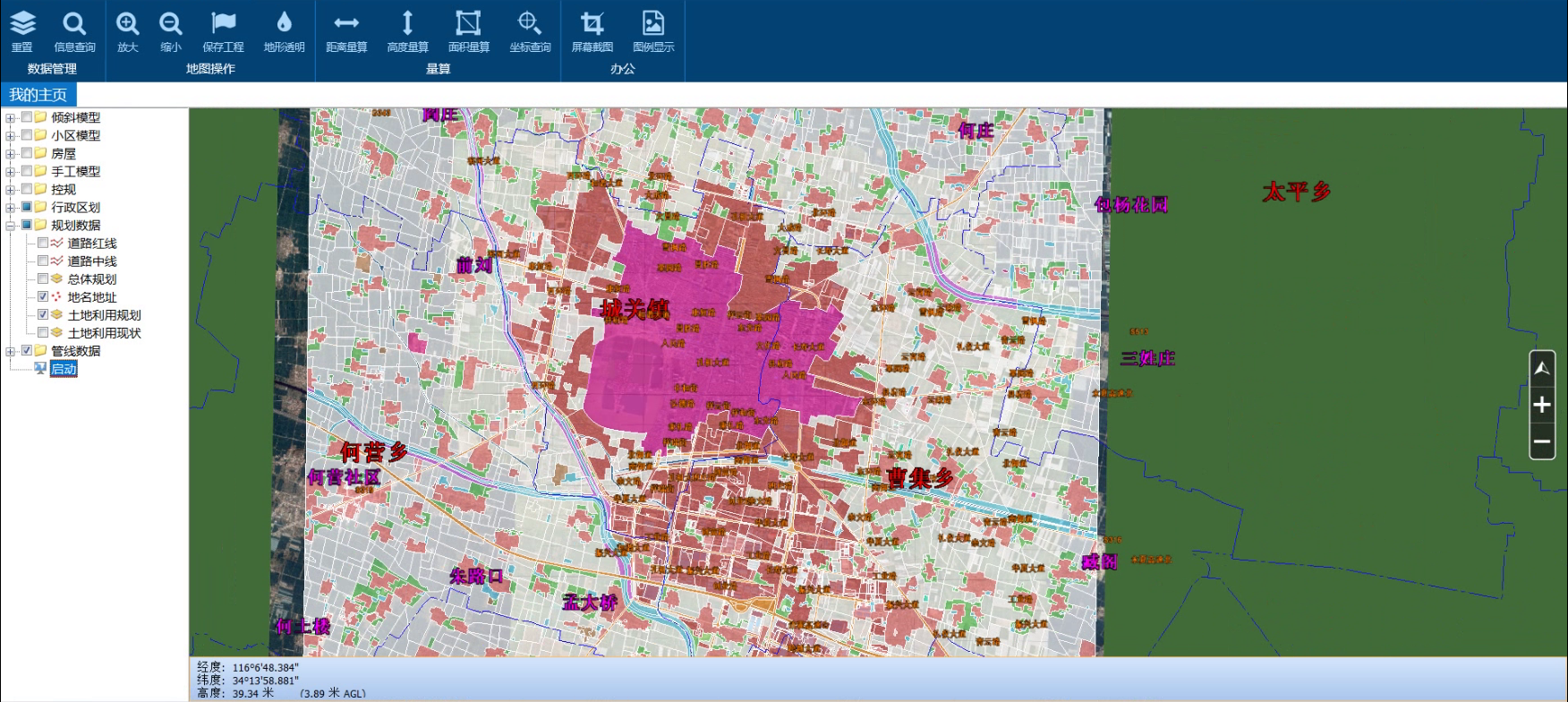Screen dimensions: 1568x702
Task: Collapse the 规划数据 tree node
Action: tap(10, 225)
